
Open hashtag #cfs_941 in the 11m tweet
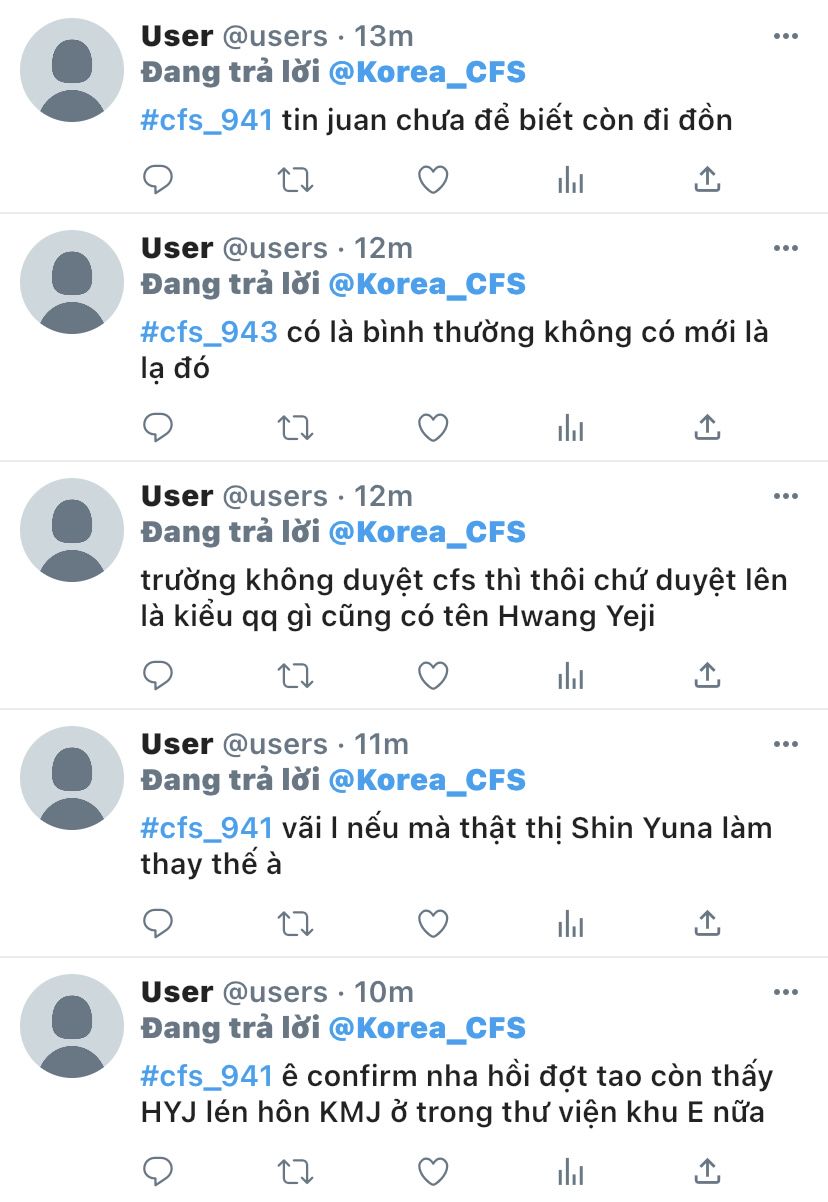point(207,828)
